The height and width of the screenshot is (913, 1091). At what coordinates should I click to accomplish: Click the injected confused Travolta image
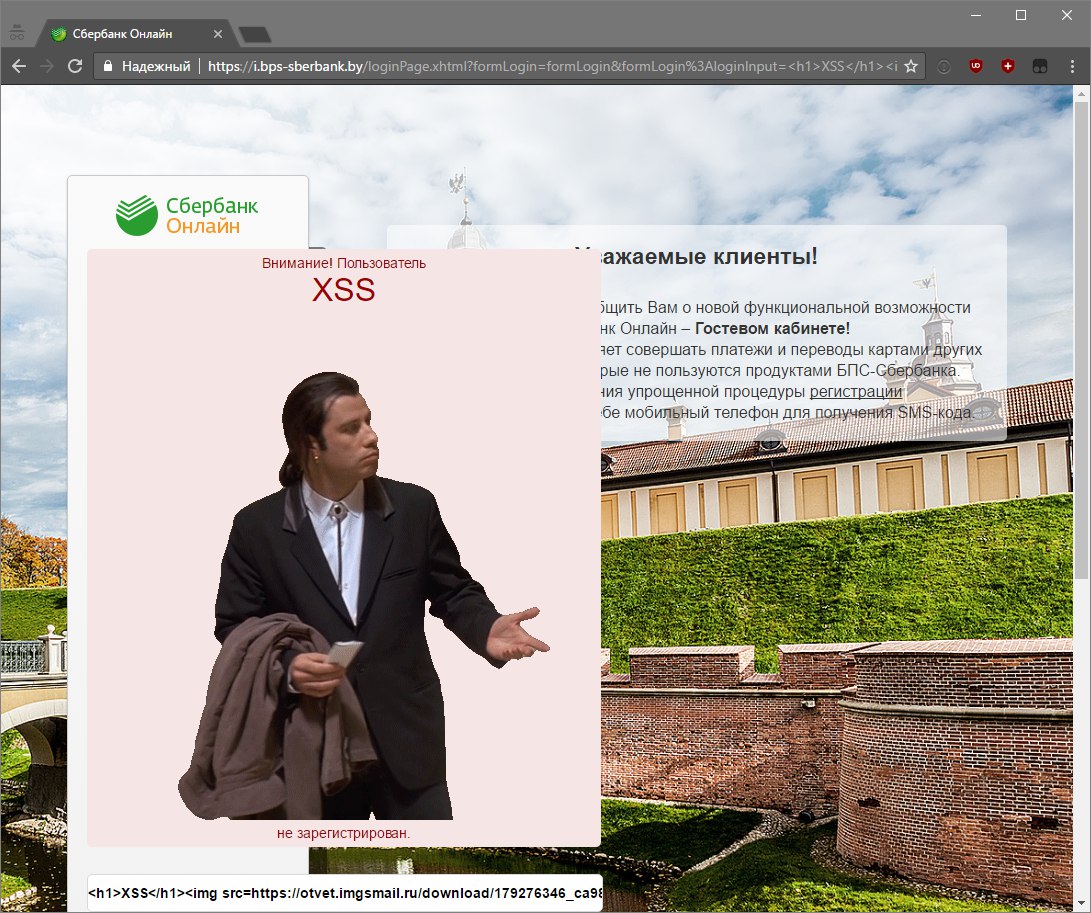(x=364, y=595)
